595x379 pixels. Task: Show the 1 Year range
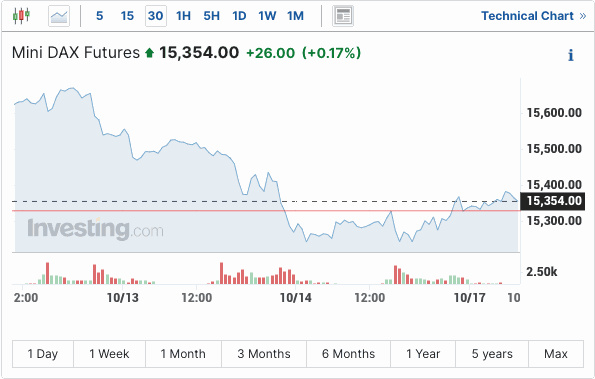coord(423,354)
